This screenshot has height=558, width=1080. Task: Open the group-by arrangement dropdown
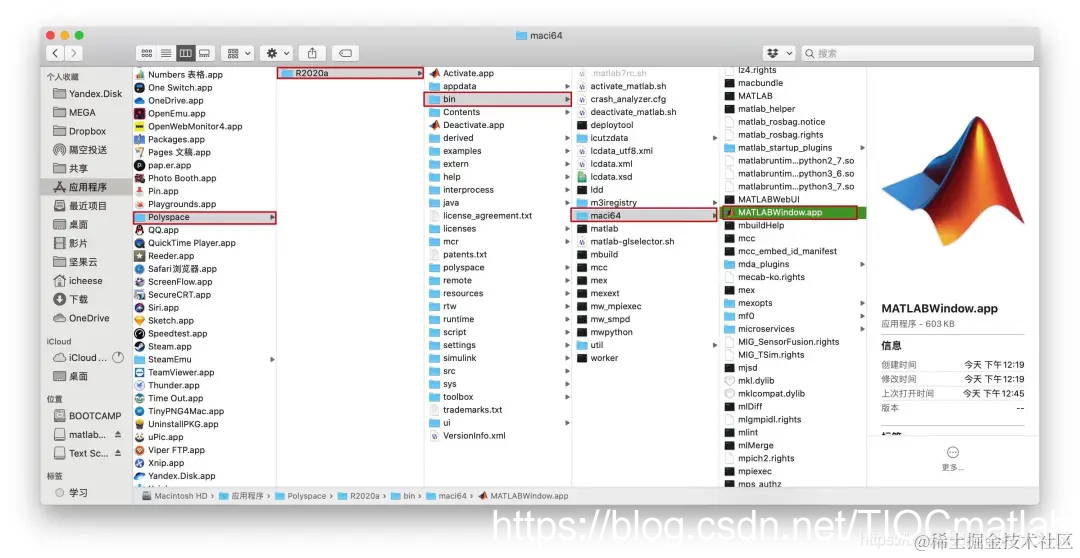pos(238,53)
